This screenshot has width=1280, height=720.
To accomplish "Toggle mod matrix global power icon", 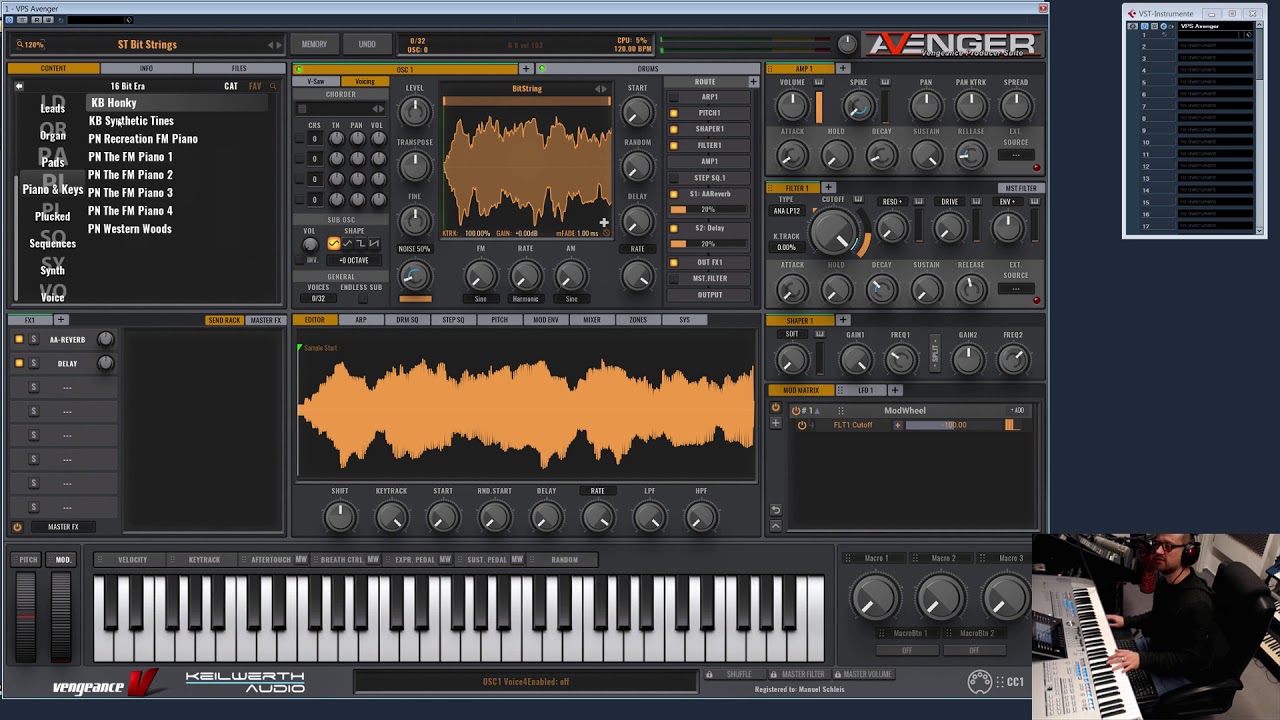I will tap(775, 408).
